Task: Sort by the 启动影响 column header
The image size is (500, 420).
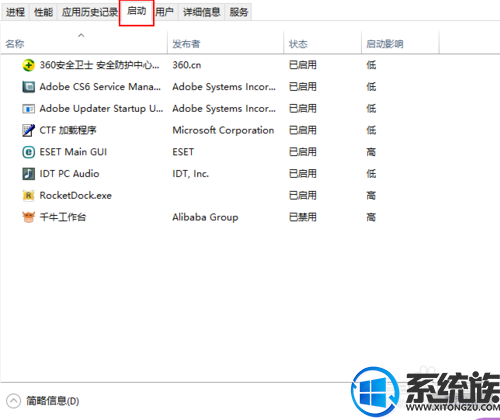Action: (x=385, y=44)
